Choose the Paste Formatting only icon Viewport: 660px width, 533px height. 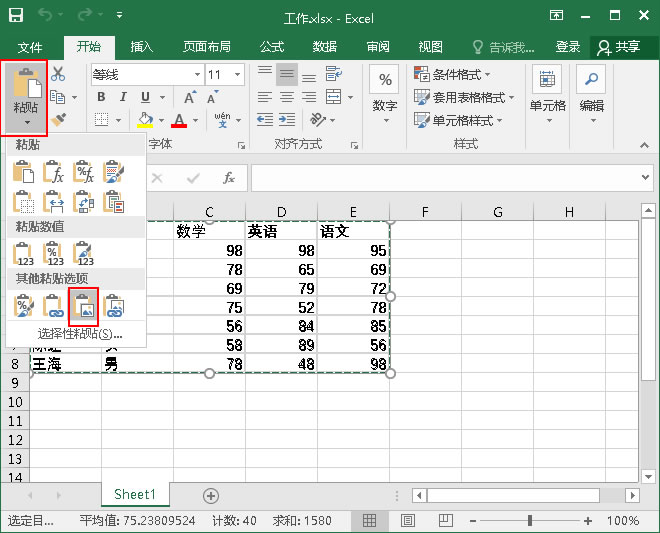tap(24, 306)
